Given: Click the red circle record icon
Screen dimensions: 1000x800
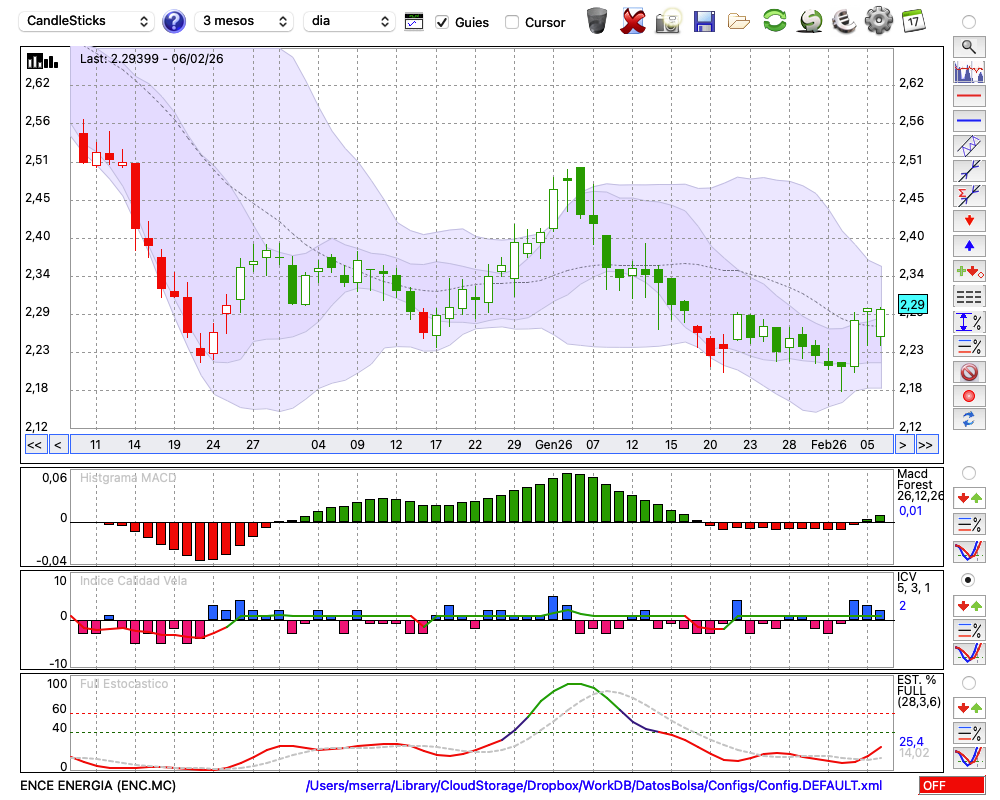Looking at the screenshot, I should (969, 396).
